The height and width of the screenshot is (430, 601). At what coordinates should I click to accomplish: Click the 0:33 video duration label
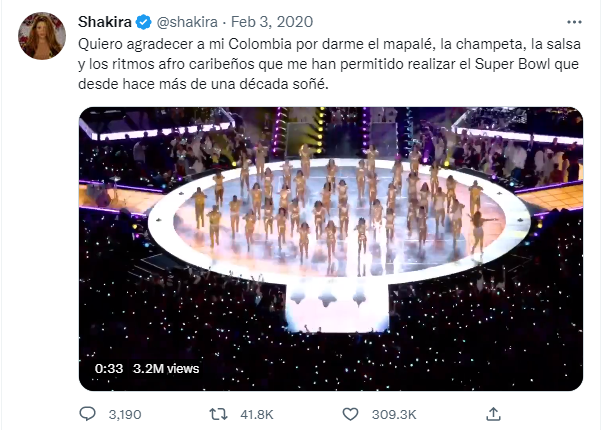pyautogui.click(x=109, y=369)
